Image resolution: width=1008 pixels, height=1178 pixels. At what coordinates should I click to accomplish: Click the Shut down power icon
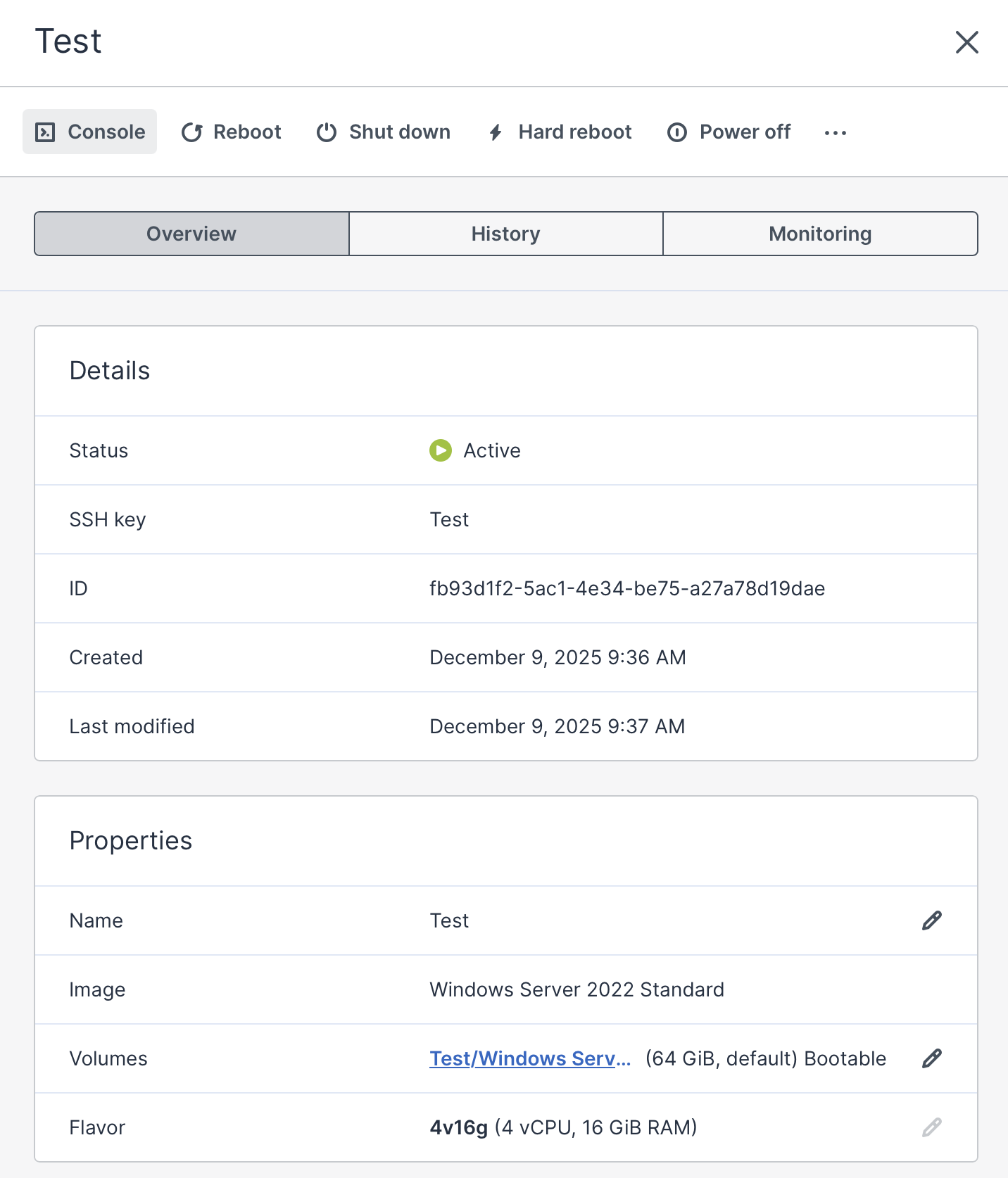(327, 132)
